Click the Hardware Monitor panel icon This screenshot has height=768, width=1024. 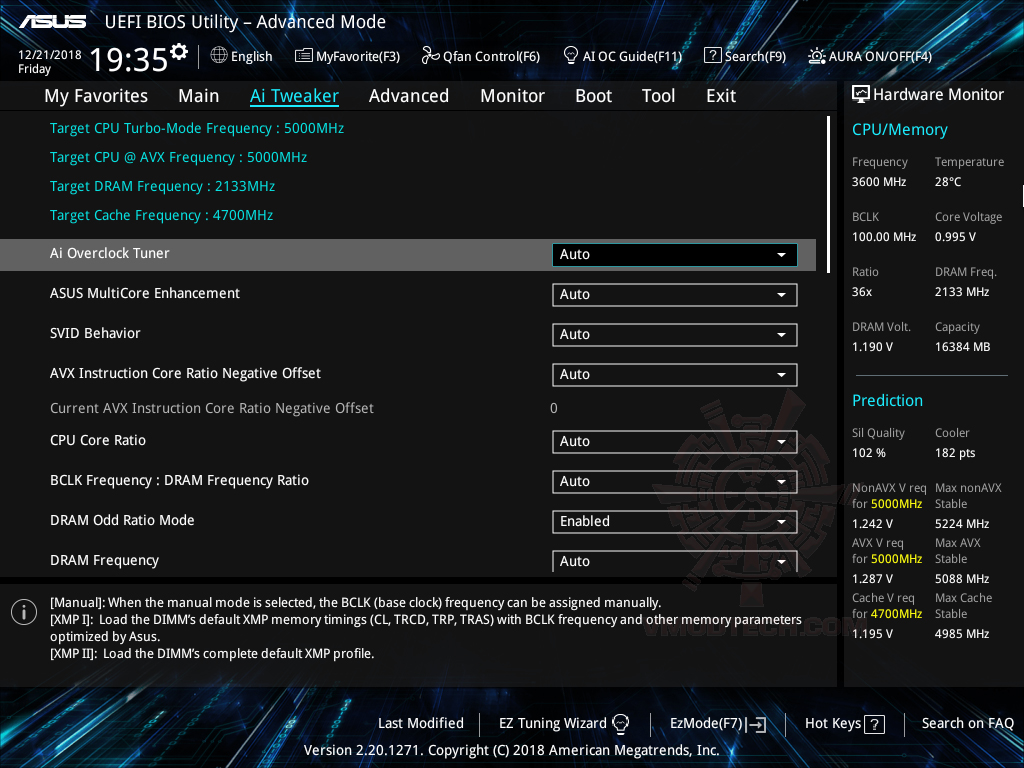pyautogui.click(x=861, y=94)
